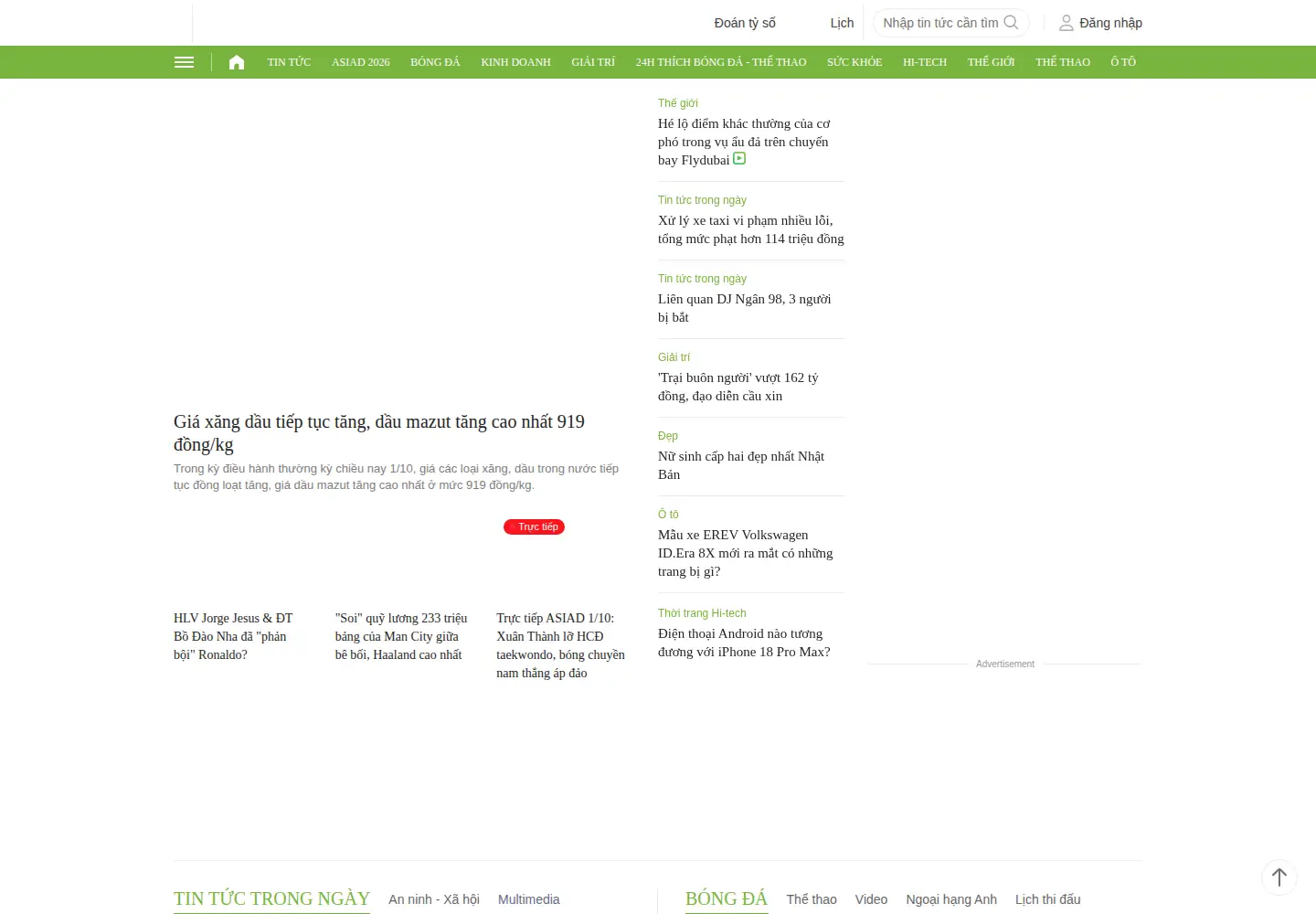Select the Lịch thi đấu tab

(x=1048, y=899)
